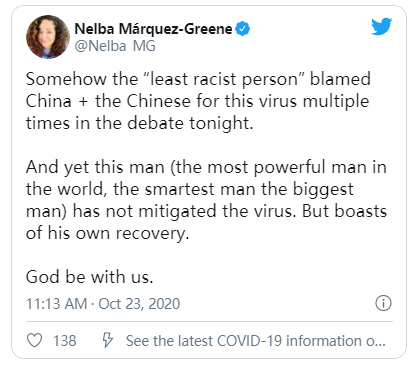The width and height of the screenshot is (413, 366).
Task: Click the lightning bolt icon
Action: 107,340
